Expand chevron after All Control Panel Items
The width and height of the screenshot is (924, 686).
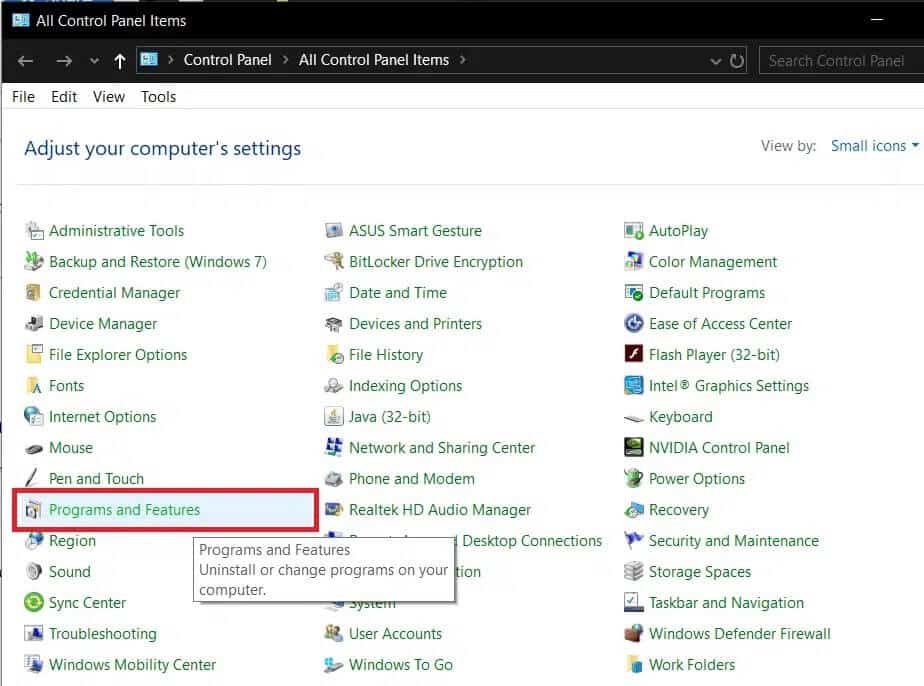tap(463, 60)
